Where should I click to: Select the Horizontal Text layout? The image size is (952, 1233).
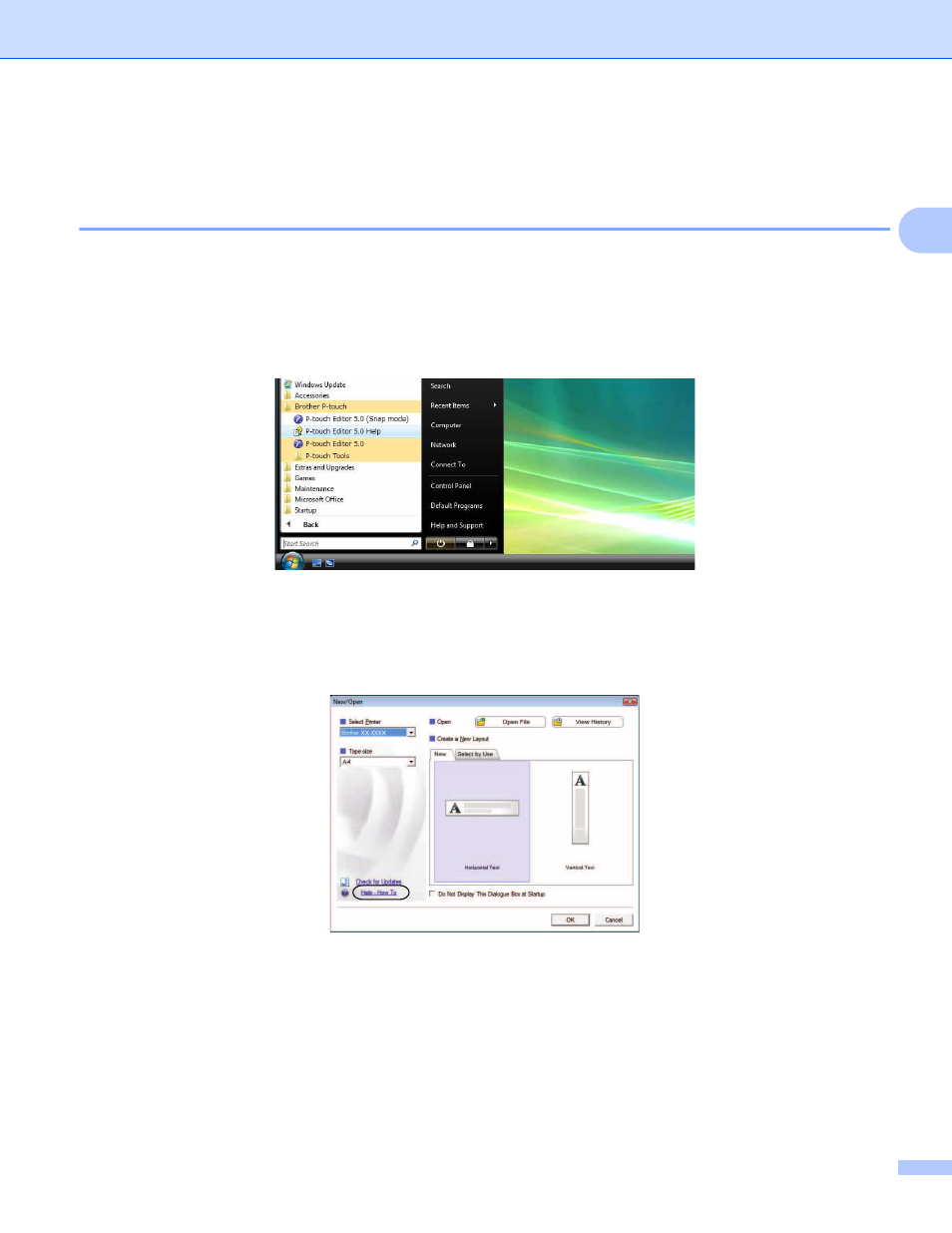coord(482,821)
